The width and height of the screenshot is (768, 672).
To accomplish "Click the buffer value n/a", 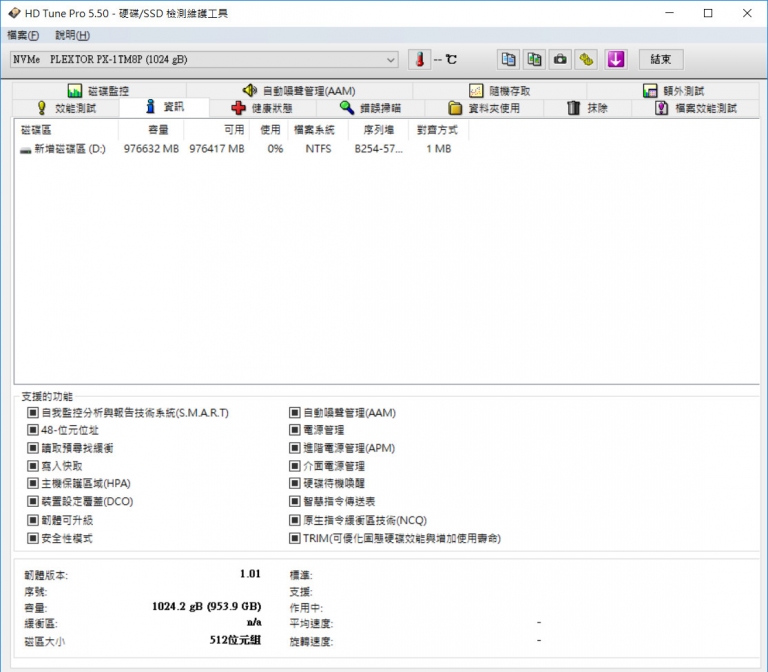I will 254,623.
